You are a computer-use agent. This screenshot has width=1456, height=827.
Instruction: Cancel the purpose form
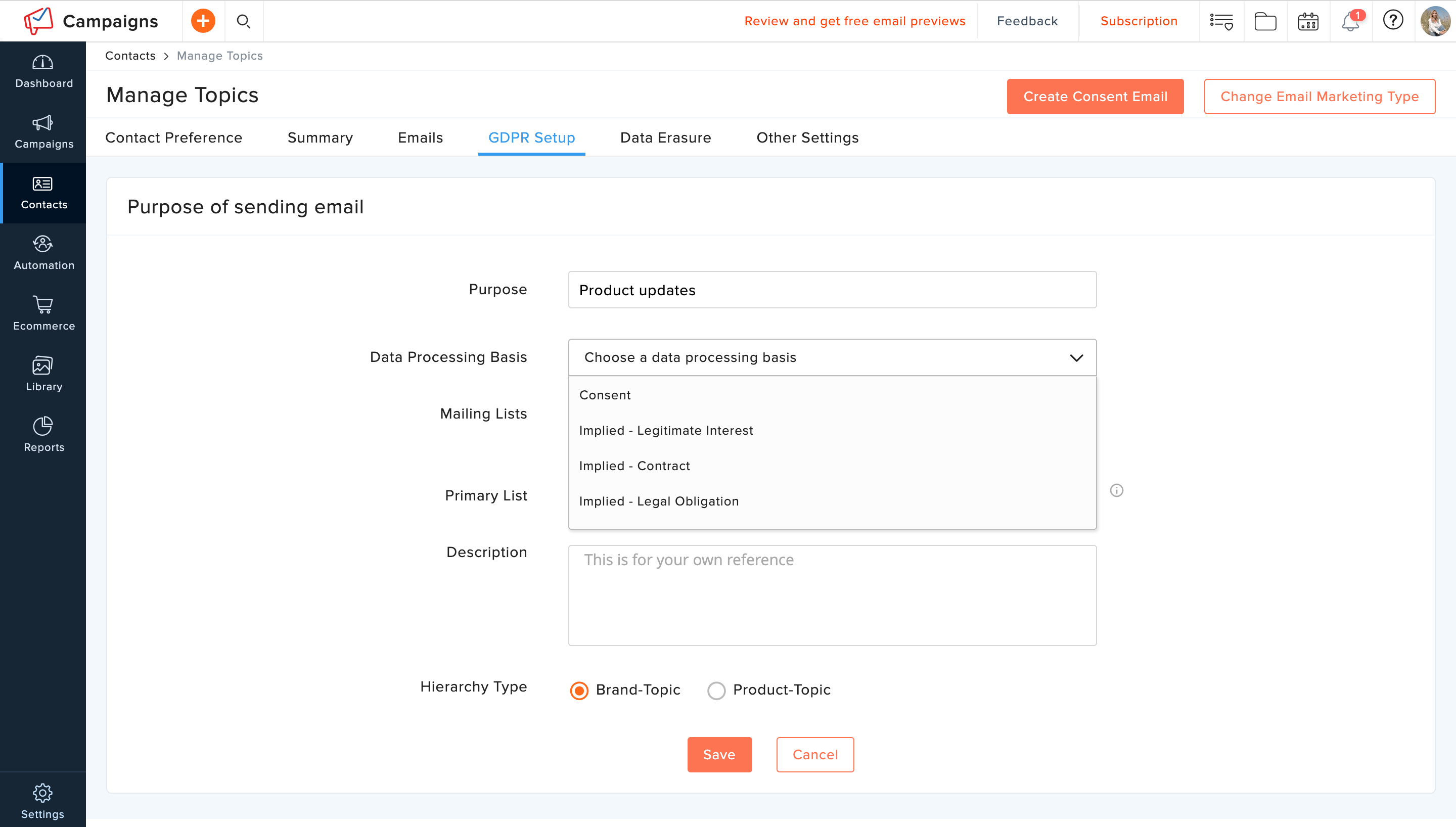815,754
